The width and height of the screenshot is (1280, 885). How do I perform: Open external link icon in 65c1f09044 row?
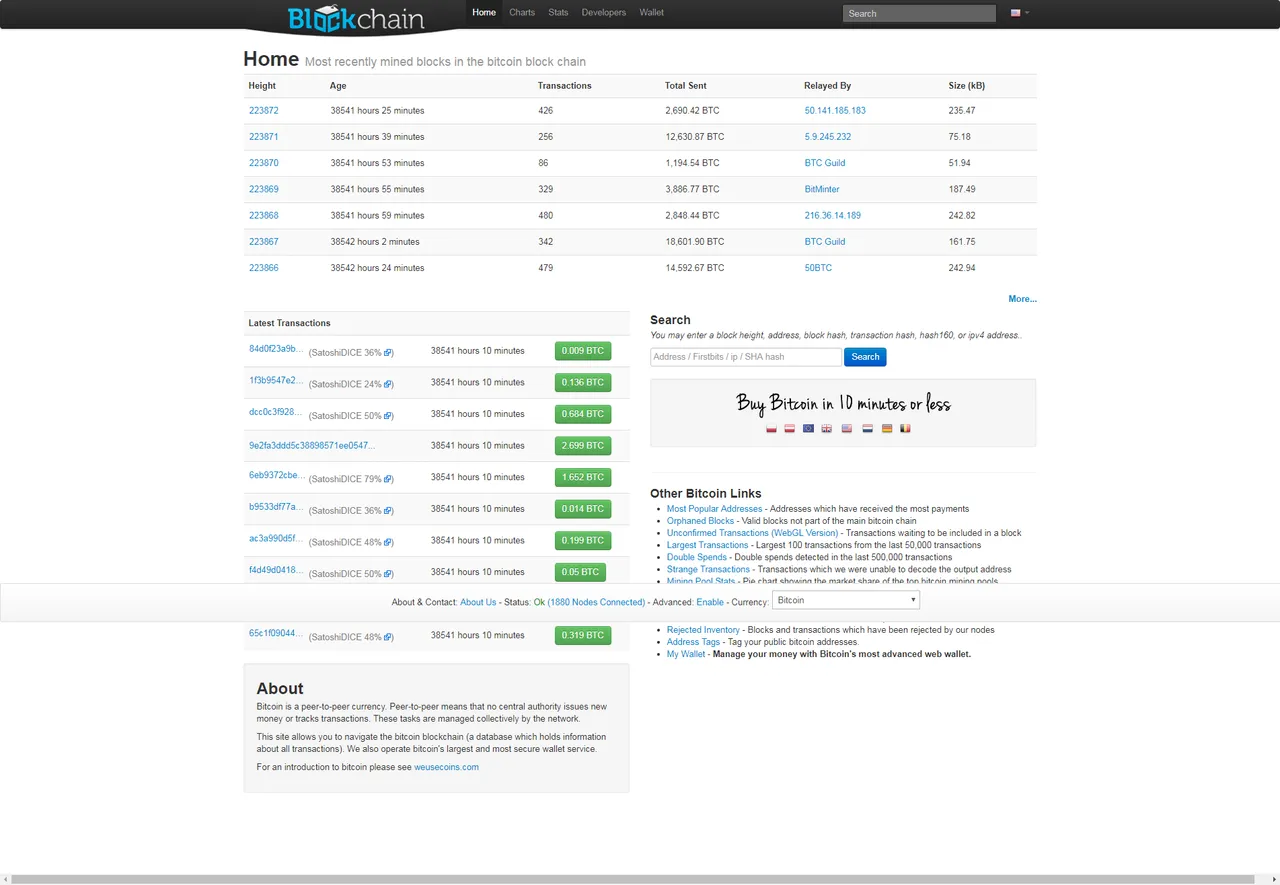pyautogui.click(x=389, y=637)
